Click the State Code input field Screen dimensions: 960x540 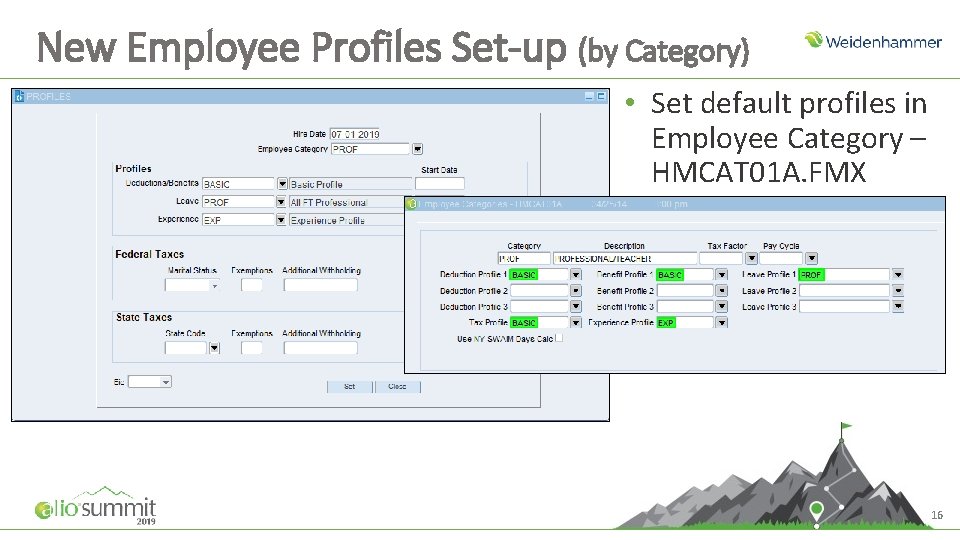(x=186, y=348)
